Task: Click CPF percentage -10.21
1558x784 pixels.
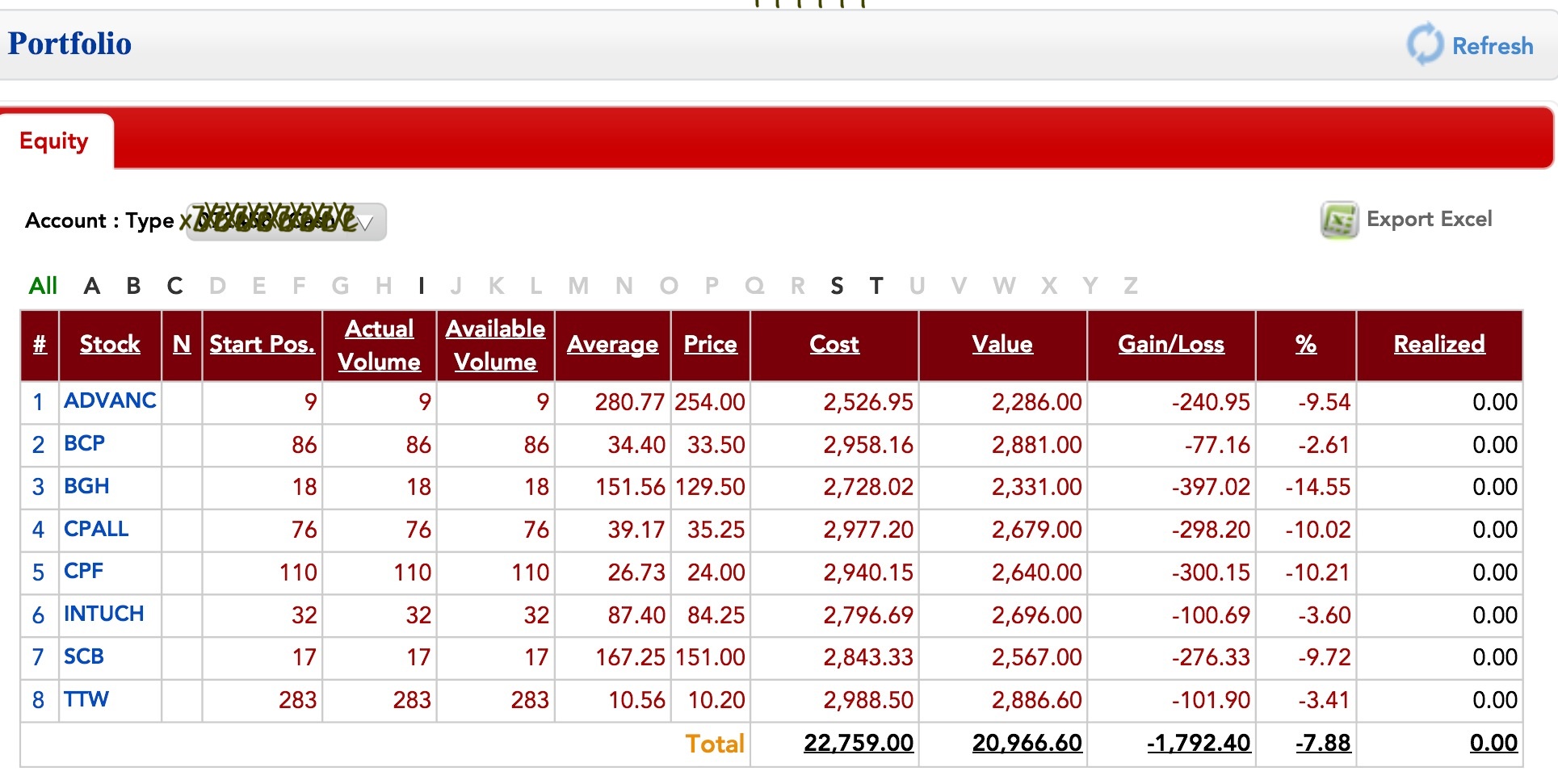Action: coord(1318,572)
